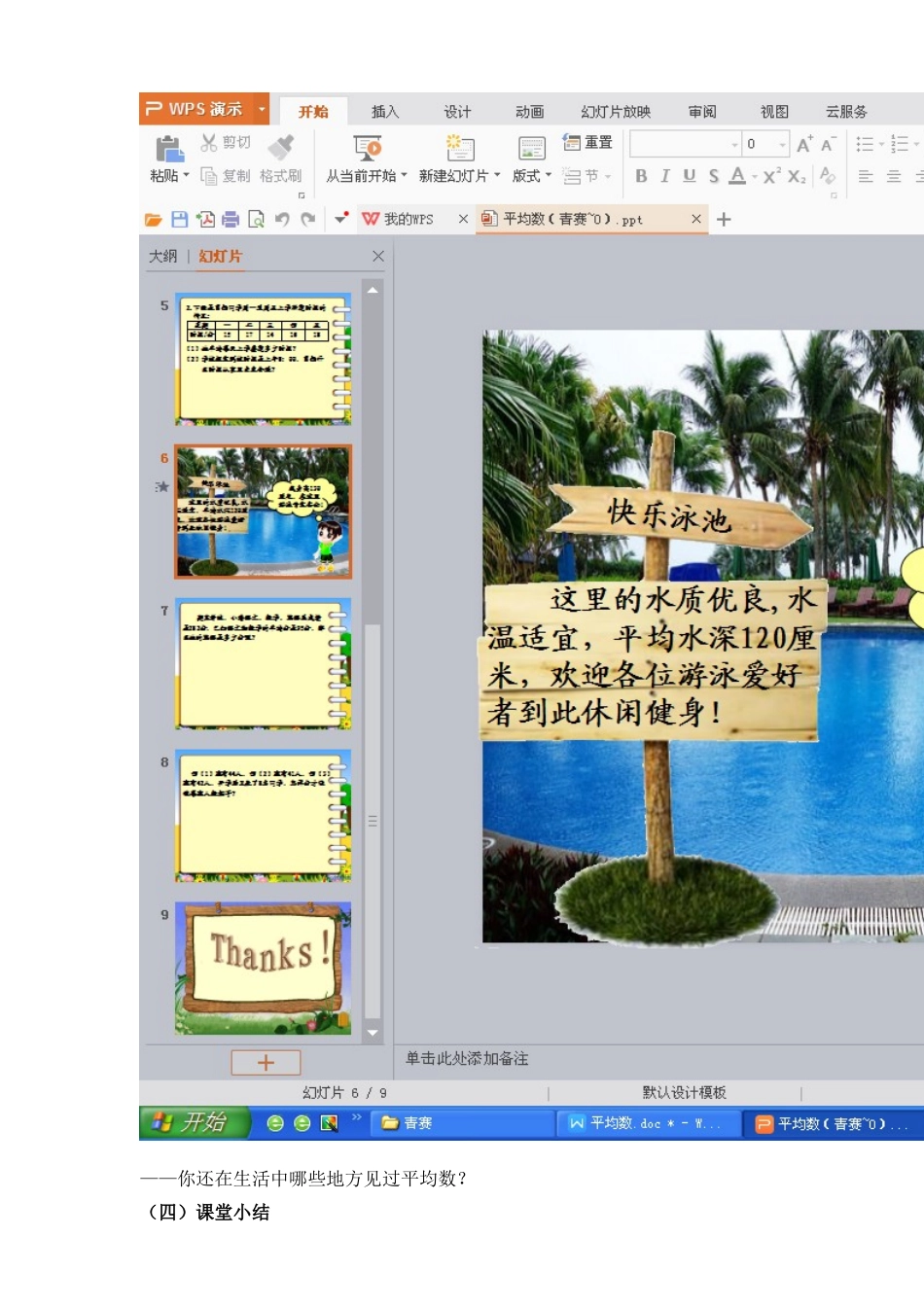The width and height of the screenshot is (924, 1307).
Task: Select the slide 9 Thanks thumbnail
Action: (x=264, y=969)
